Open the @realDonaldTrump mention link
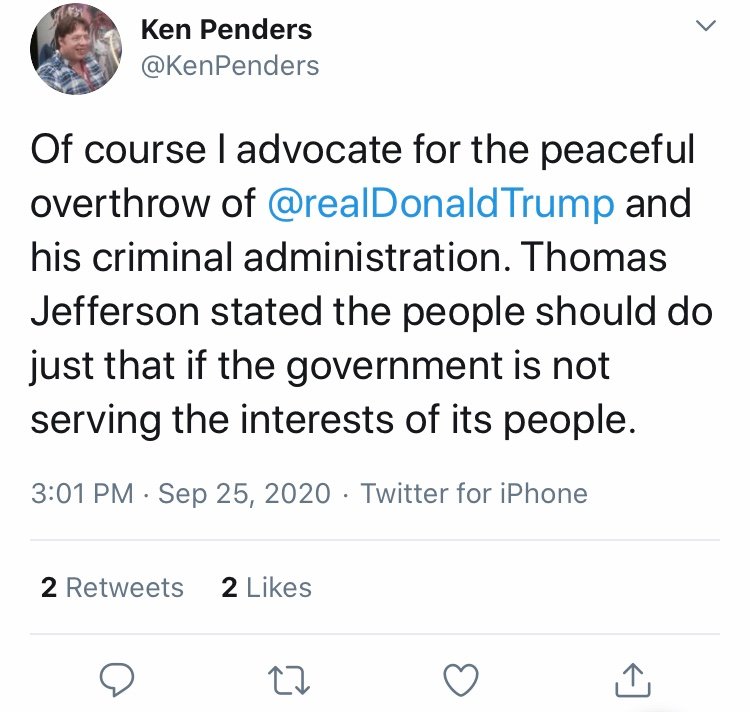This screenshot has width=750, height=712. click(x=441, y=204)
